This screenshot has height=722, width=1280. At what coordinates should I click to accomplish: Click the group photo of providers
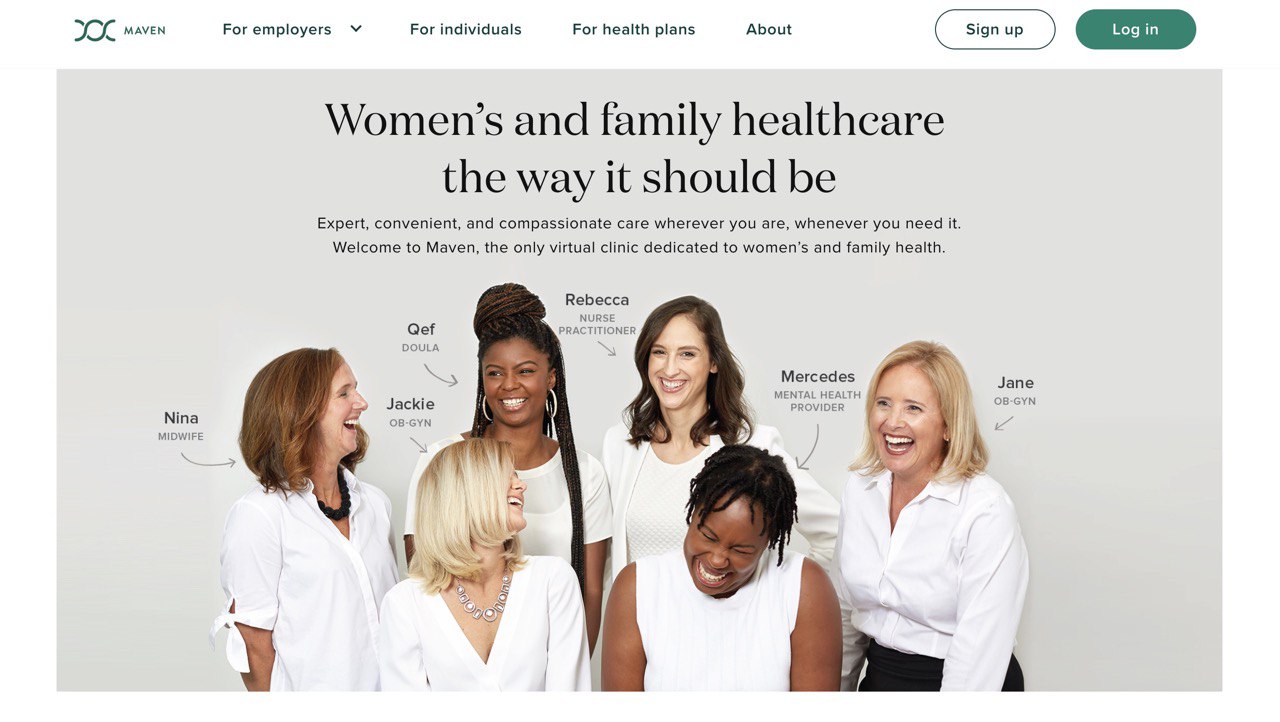(x=639, y=490)
